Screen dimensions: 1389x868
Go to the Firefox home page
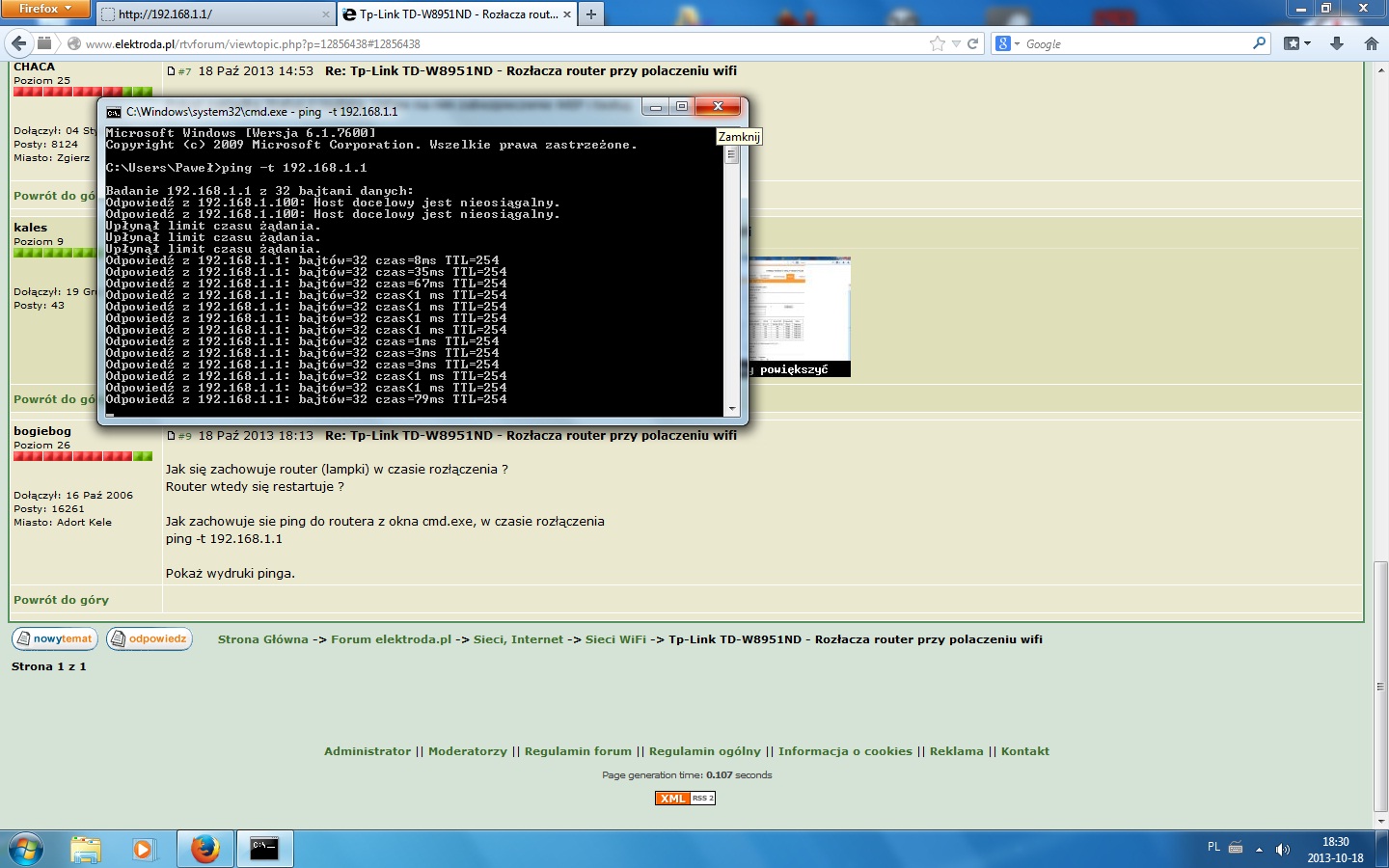click(x=1371, y=43)
